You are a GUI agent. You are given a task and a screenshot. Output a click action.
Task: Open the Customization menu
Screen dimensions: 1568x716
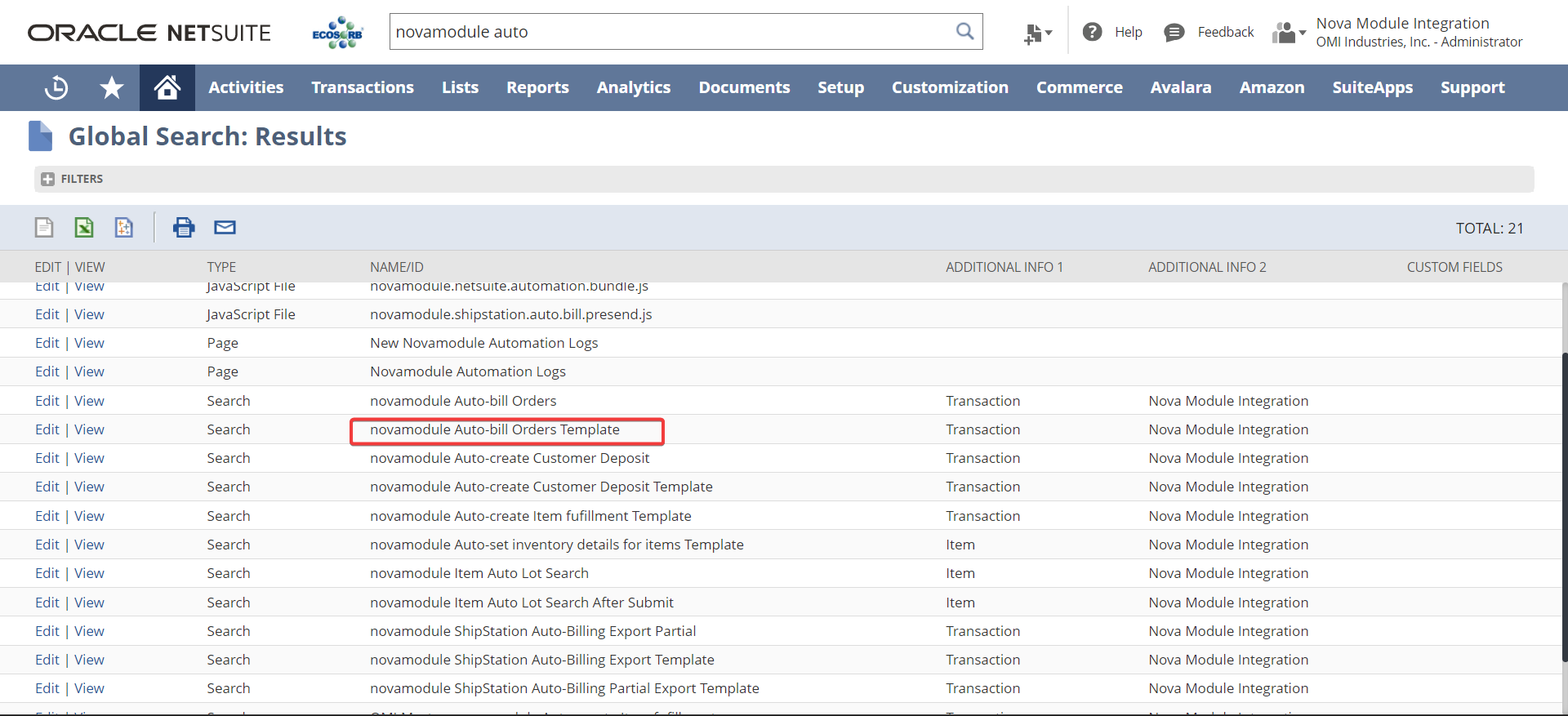[950, 87]
